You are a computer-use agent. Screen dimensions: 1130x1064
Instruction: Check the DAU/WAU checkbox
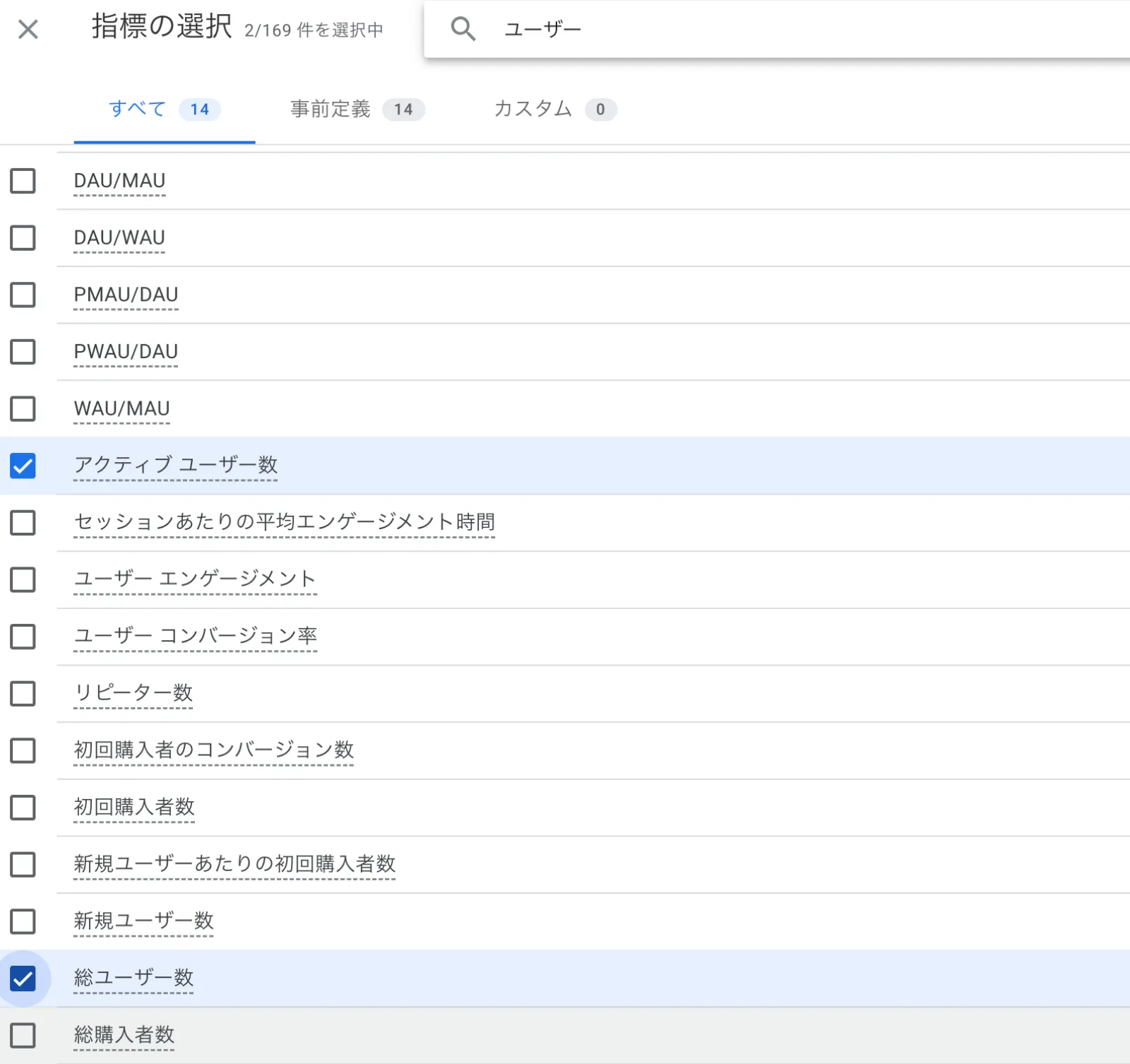pyautogui.click(x=23, y=238)
